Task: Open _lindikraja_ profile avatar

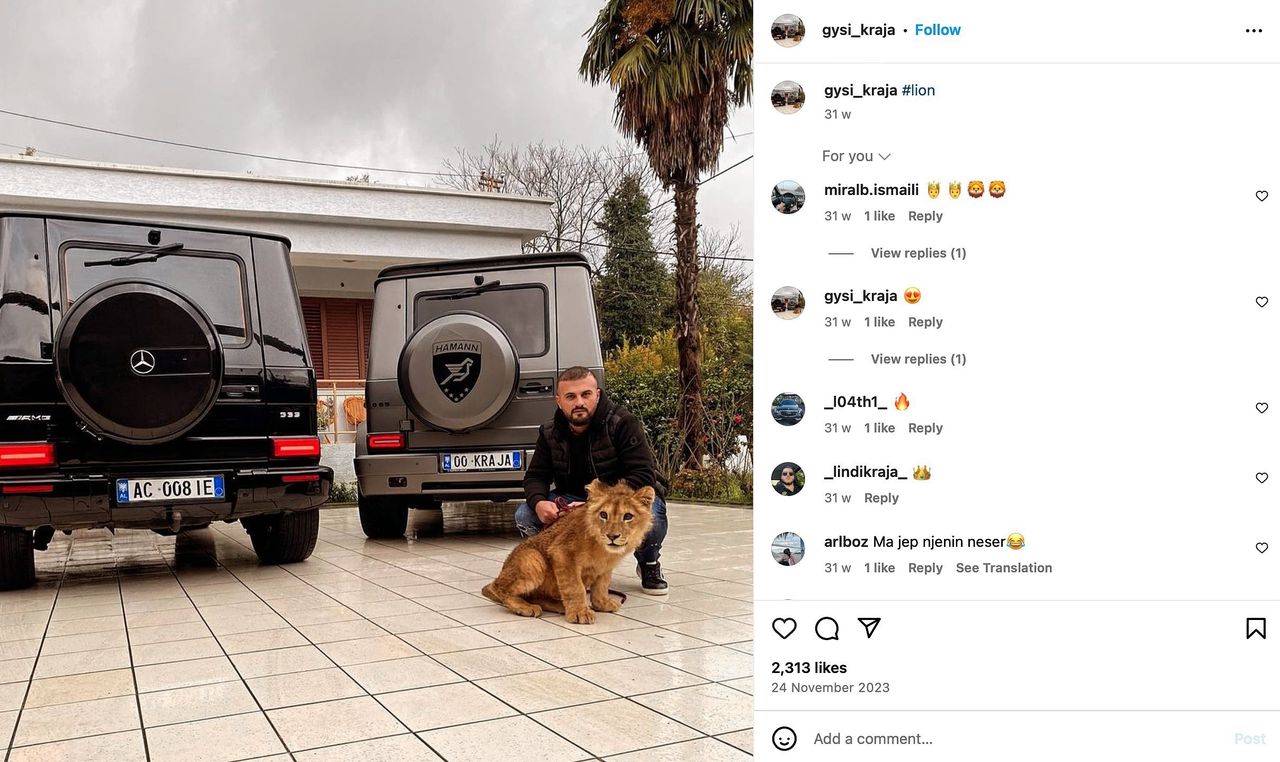Action: pos(788,479)
